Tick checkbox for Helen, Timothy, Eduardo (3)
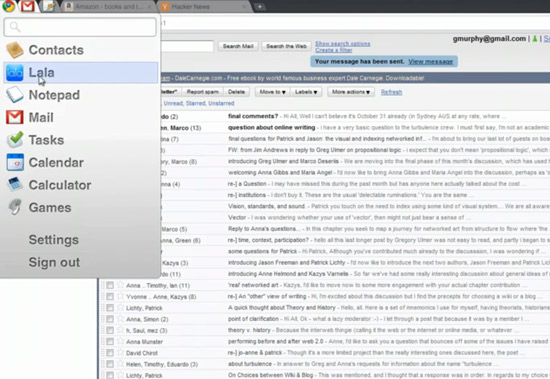This screenshot has width=550, height=379. tap(110, 364)
